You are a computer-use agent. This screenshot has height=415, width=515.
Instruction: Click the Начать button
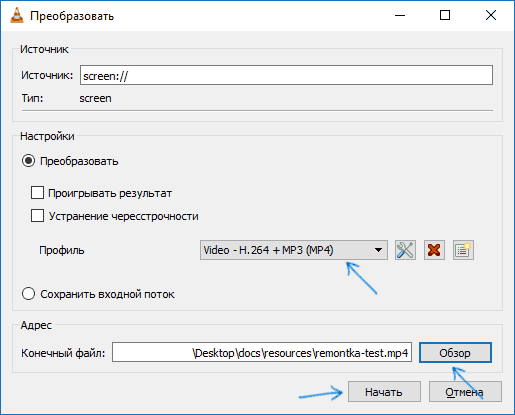click(384, 392)
